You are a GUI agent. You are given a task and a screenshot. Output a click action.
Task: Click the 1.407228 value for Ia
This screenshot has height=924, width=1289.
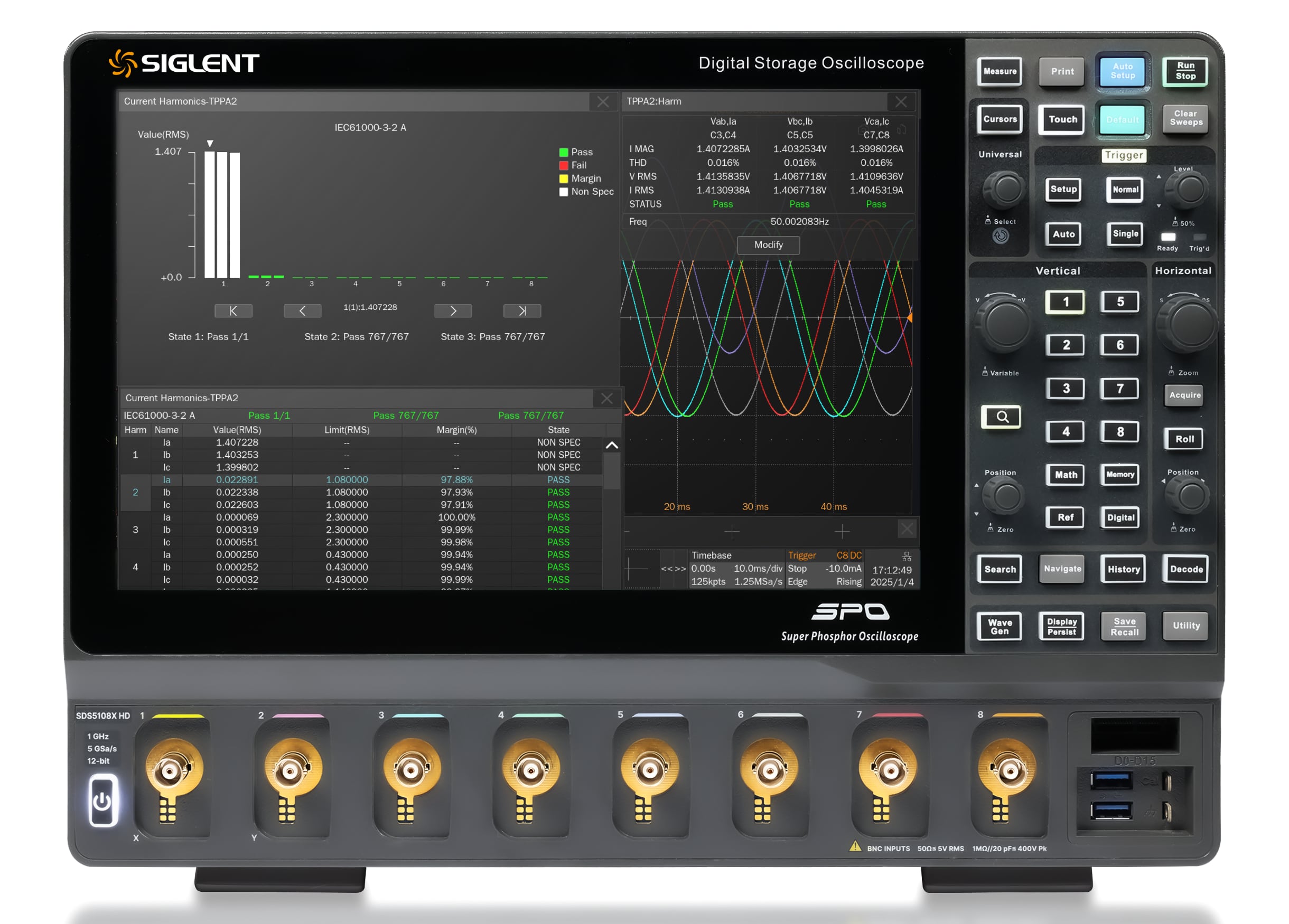tap(237, 442)
